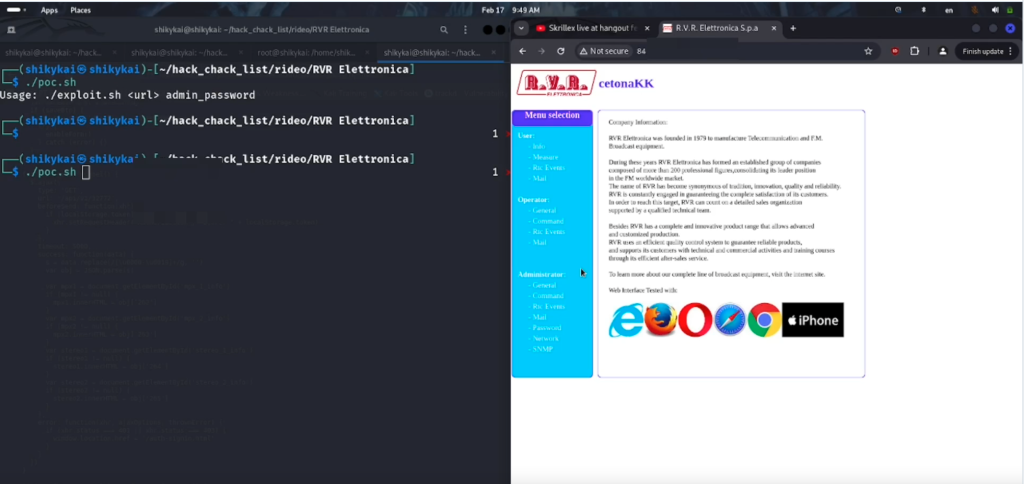Screen dimensions: 1024x484
Task: Close the R.V.R. Elettronica S.p.a tab
Action: point(775,29)
